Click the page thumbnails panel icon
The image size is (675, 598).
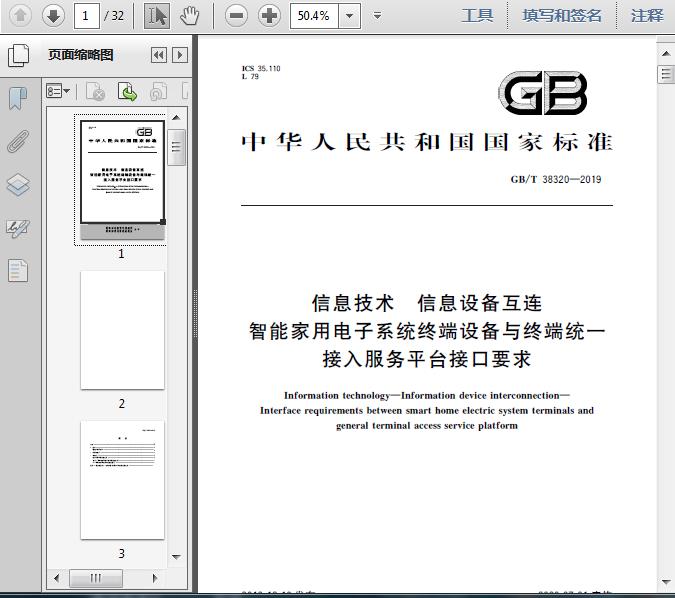[19, 55]
